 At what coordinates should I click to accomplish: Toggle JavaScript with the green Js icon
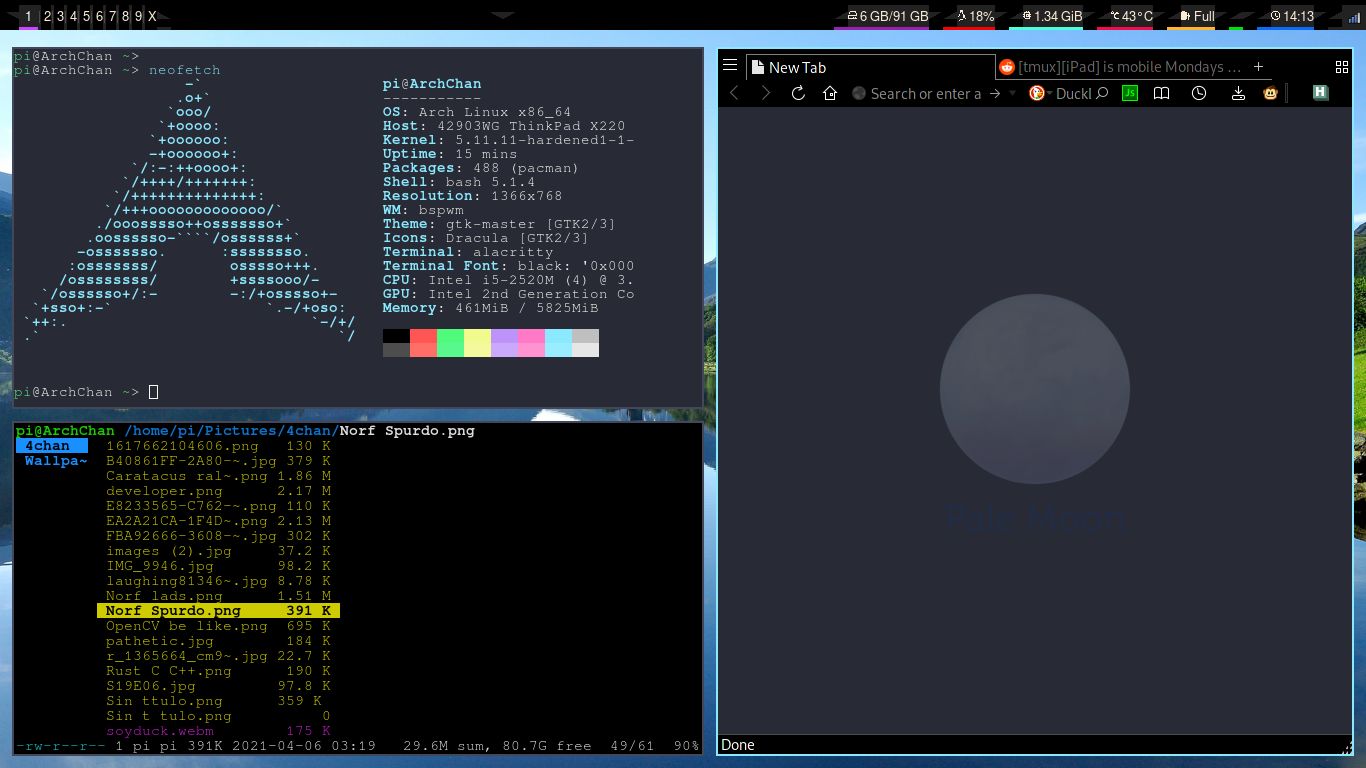point(1130,92)
